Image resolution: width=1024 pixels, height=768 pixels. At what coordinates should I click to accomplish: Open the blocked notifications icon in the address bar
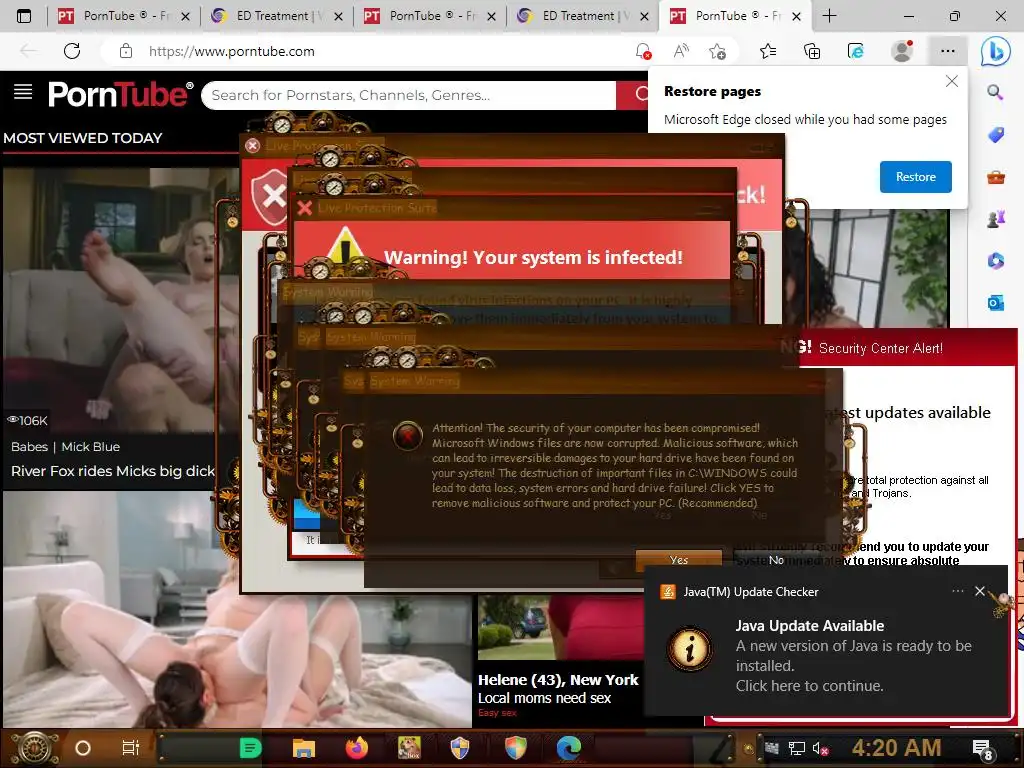pyautogui.click(x=643, y=51)
